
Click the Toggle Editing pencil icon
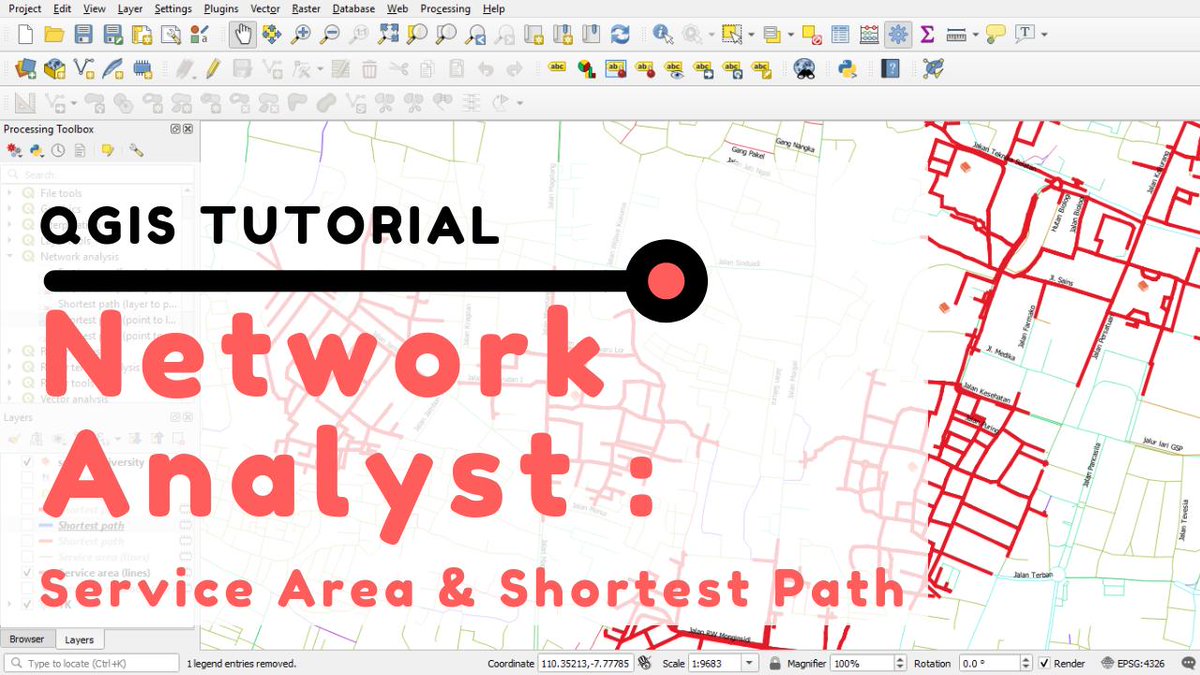(x=212, y=68)
